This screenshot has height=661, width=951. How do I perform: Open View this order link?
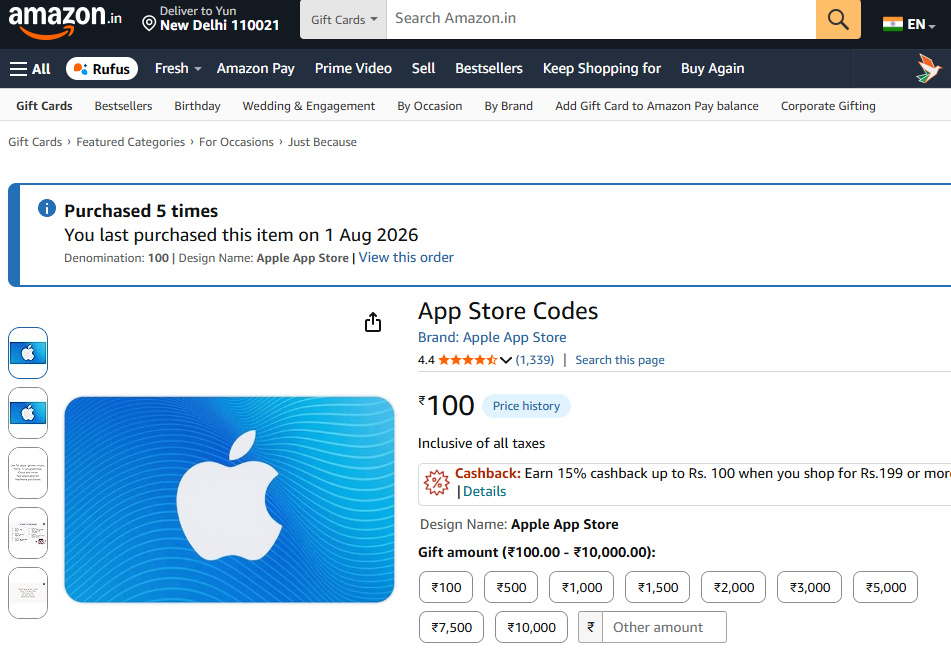coord(406,258)
